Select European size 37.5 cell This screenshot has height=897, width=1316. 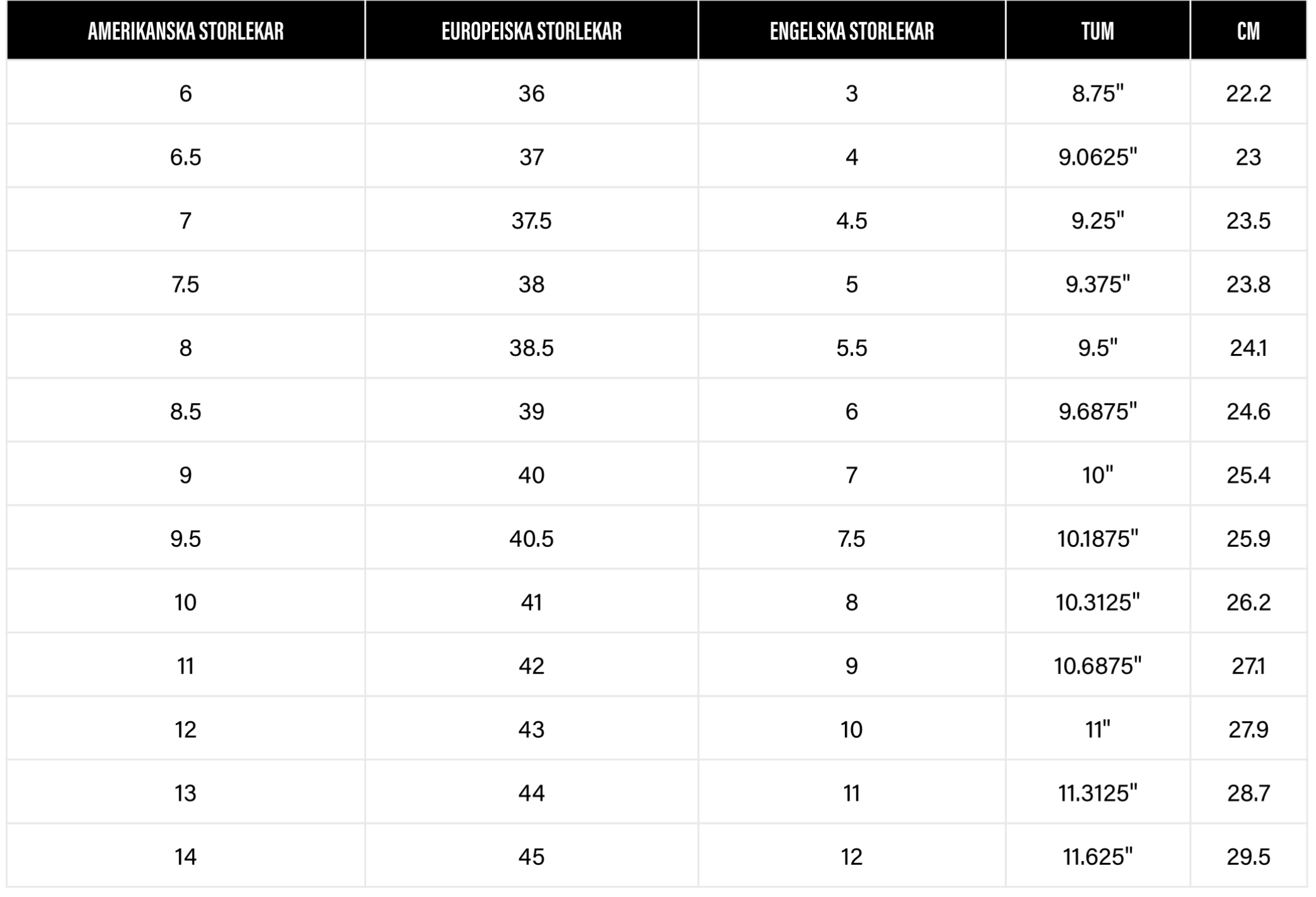(x=532, y=220)
